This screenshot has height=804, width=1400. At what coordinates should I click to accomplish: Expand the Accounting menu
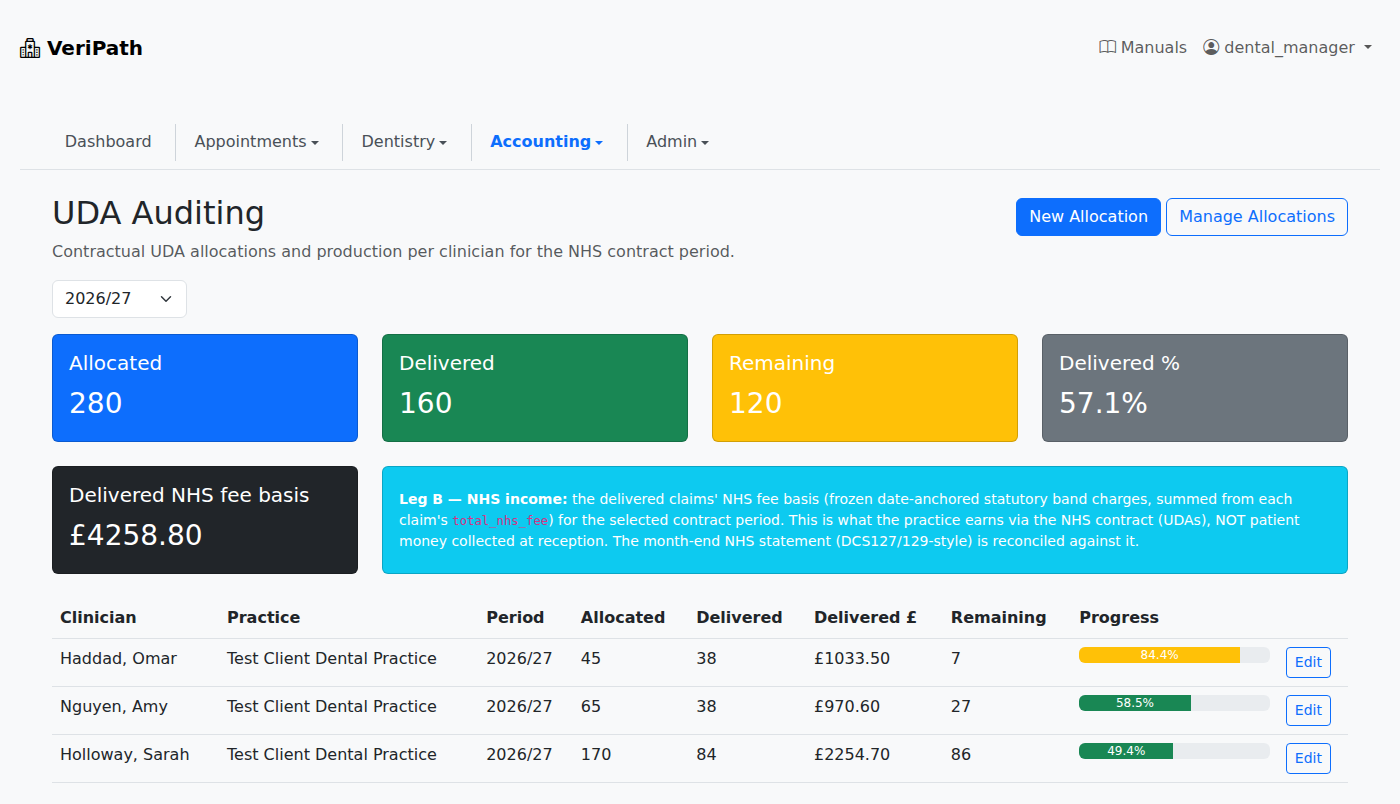[x=546, y=142]
